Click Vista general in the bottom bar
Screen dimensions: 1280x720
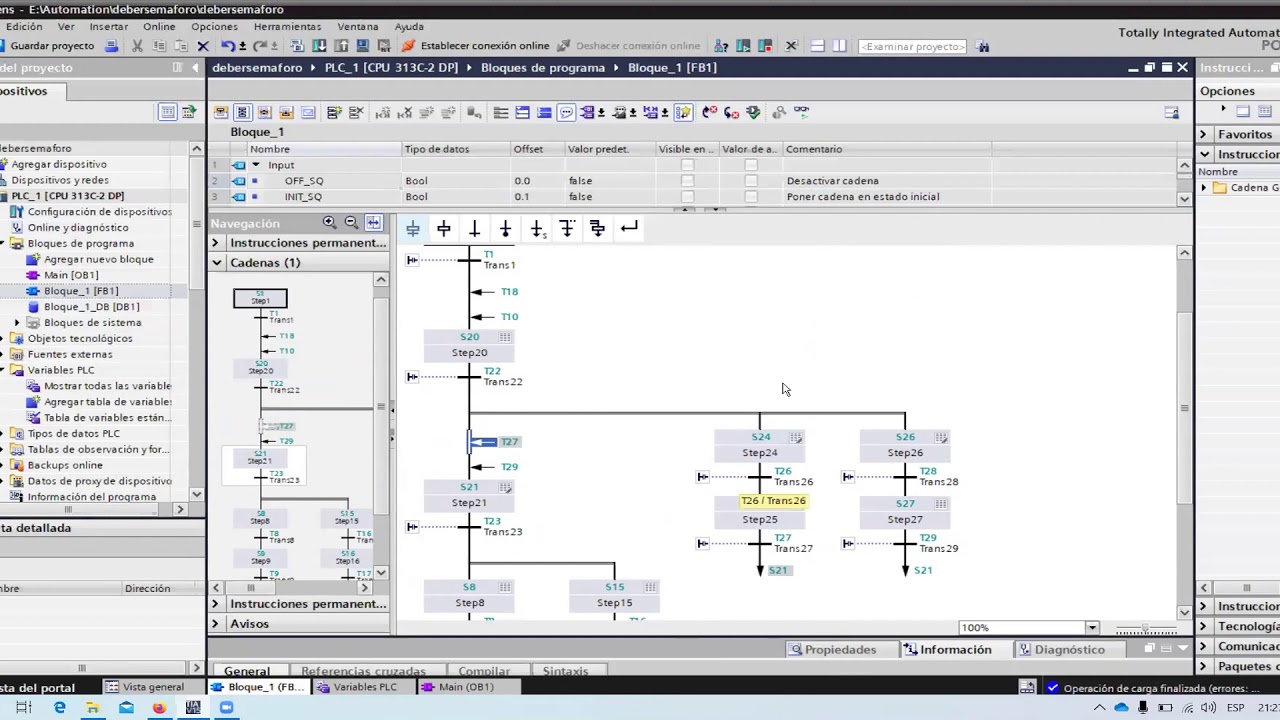pyautogui.click(x=146, y=687)
